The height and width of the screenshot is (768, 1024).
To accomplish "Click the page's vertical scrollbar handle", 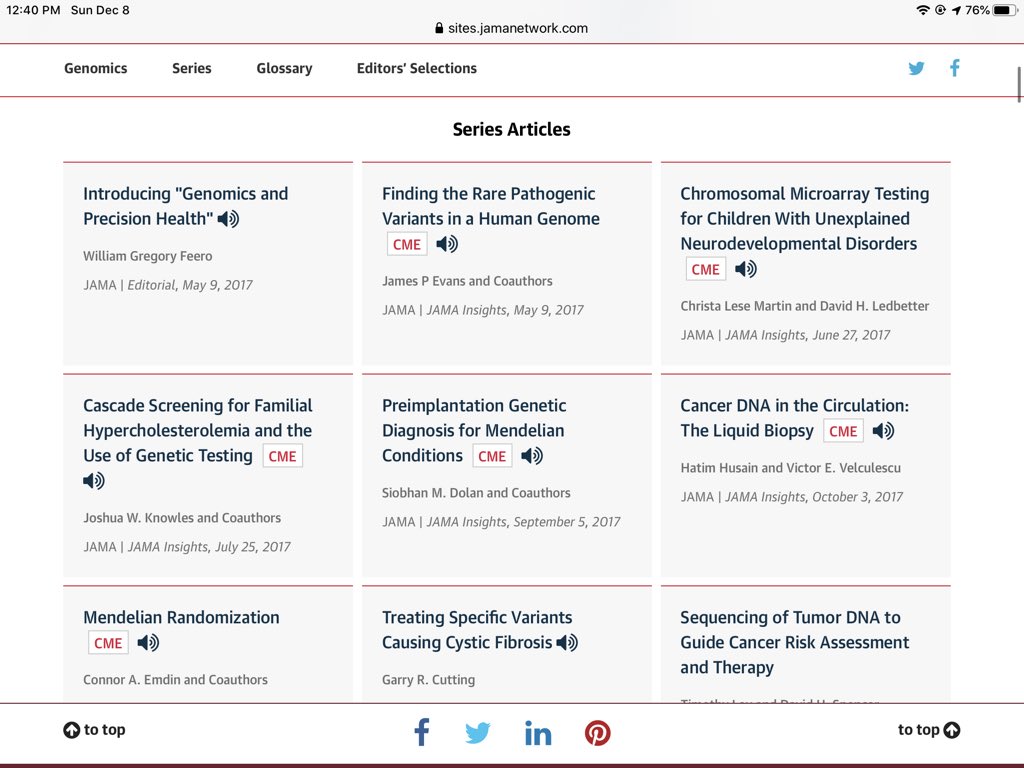I will 1019,84.
